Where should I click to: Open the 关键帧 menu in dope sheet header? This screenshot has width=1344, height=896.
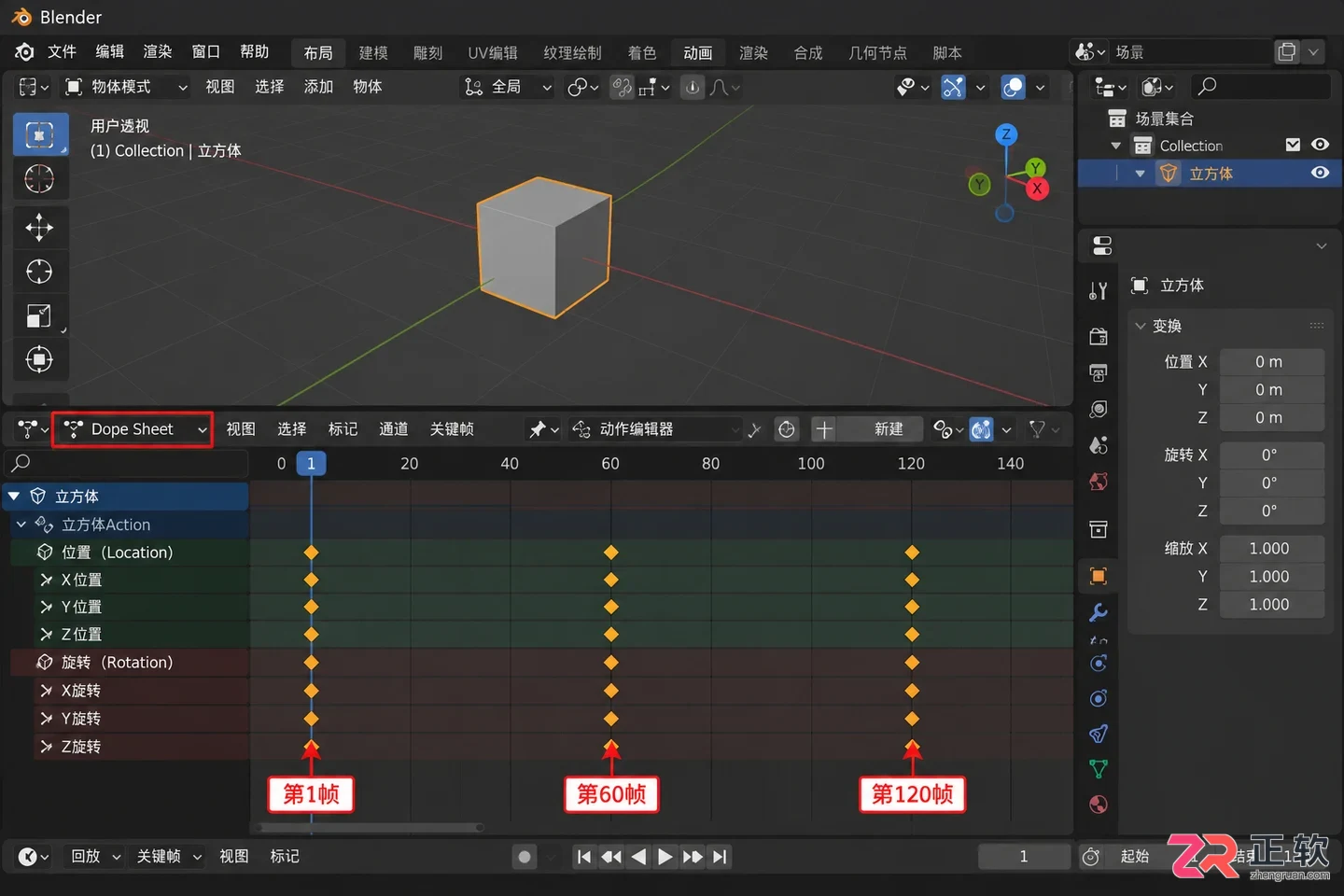coord(452,429)
